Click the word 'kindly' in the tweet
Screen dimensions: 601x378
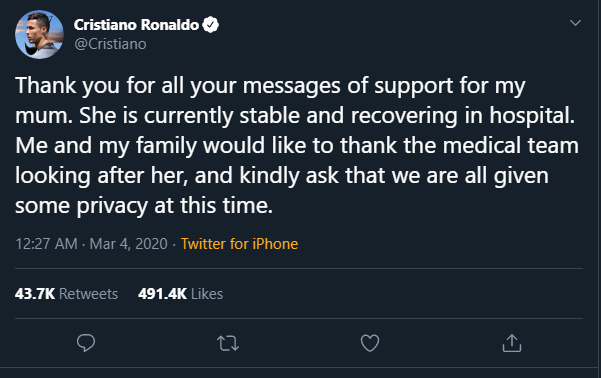point(269,176)
